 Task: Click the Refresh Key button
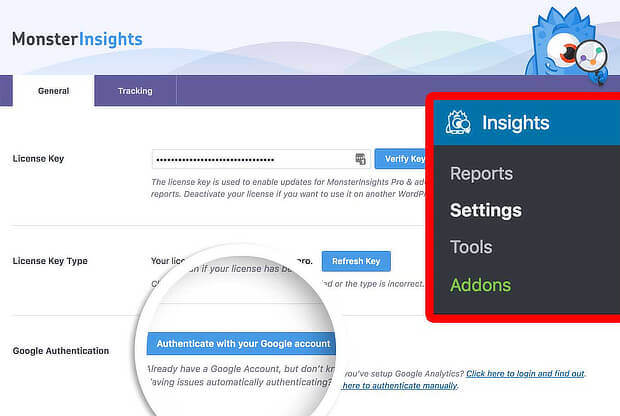click(x=356, y=261)
